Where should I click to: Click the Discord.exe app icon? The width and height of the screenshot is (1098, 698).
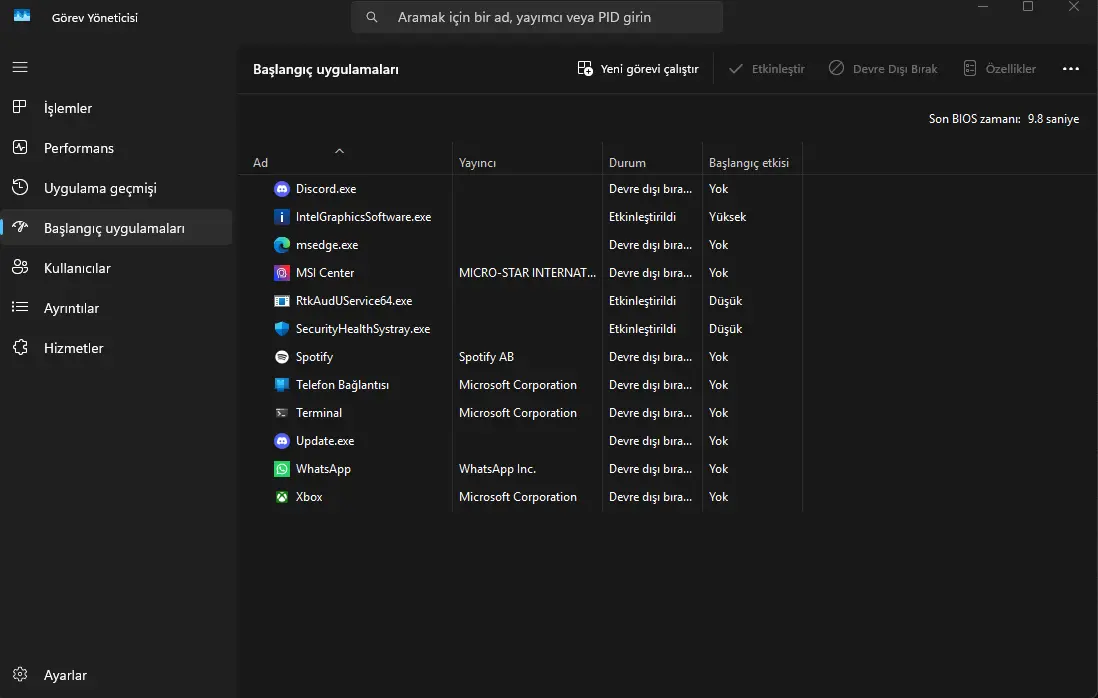click(x=282, y=189)
